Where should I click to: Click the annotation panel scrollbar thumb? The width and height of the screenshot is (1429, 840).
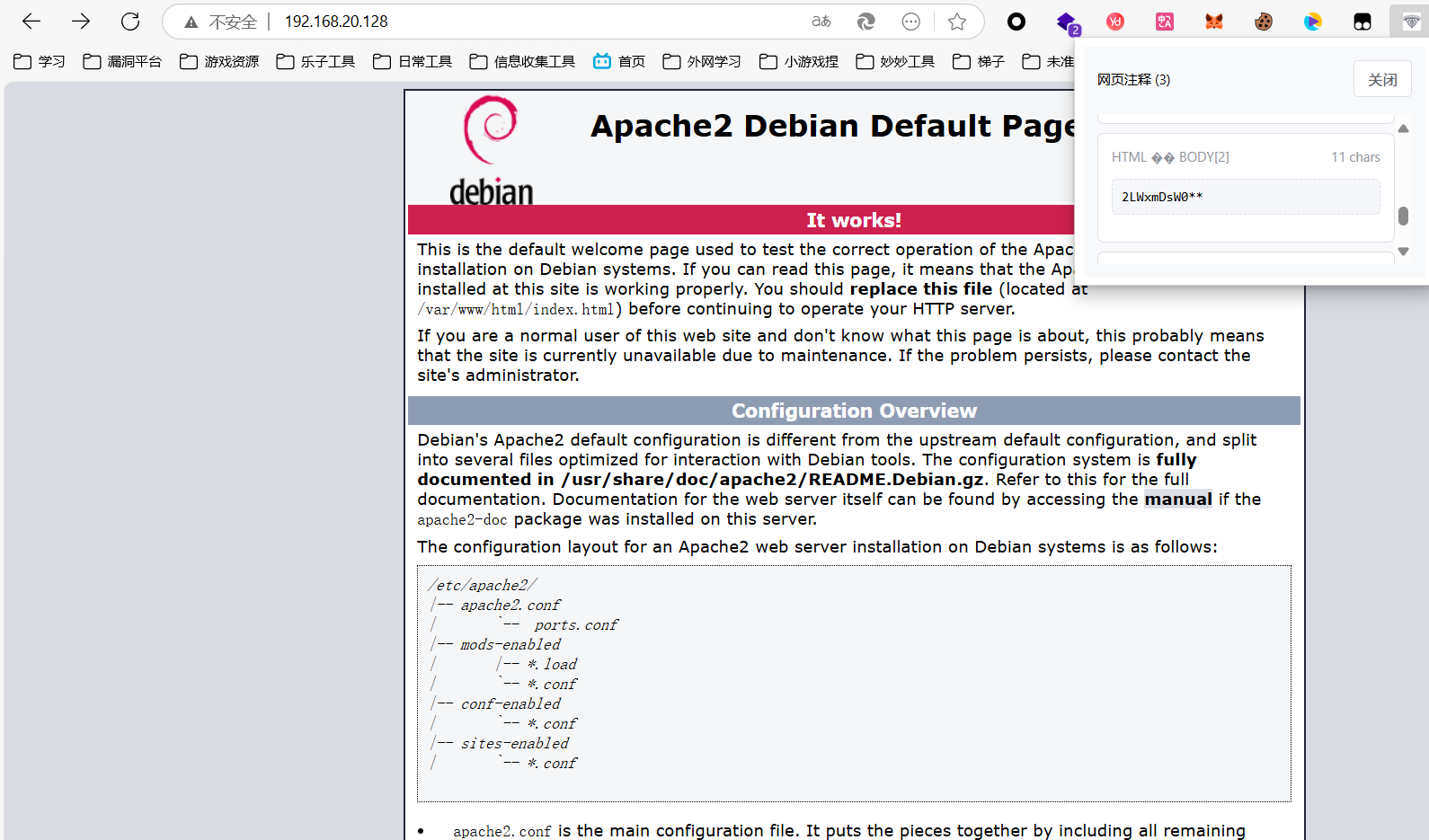pyautogui.click(x=1403, y=216)
